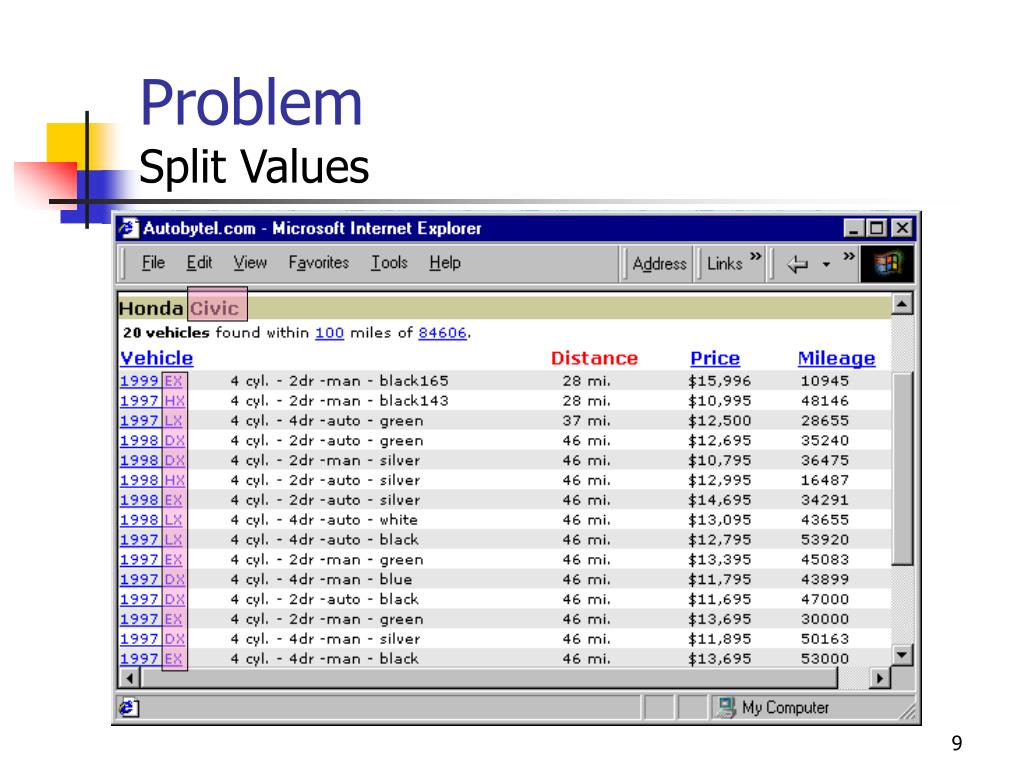Screen dimensions: 1024x768
Task: Open the 1997 HX black143 vehicle link
Action: [152, 400]
